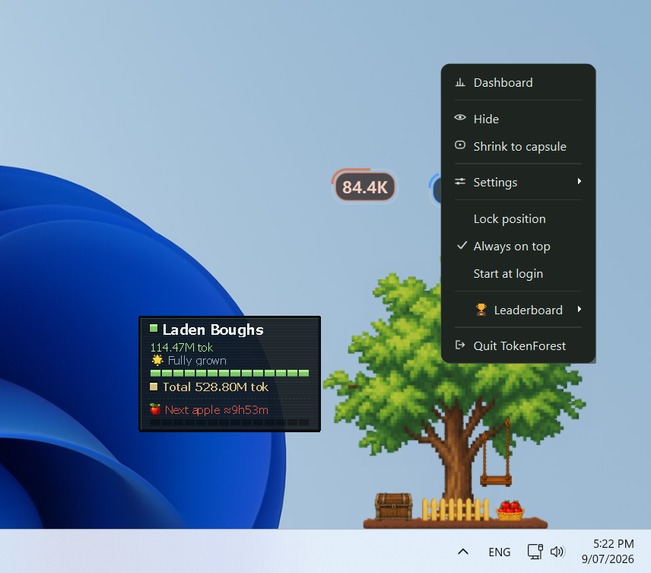Click the eye icon beside Hide

[x=460, y=118]
